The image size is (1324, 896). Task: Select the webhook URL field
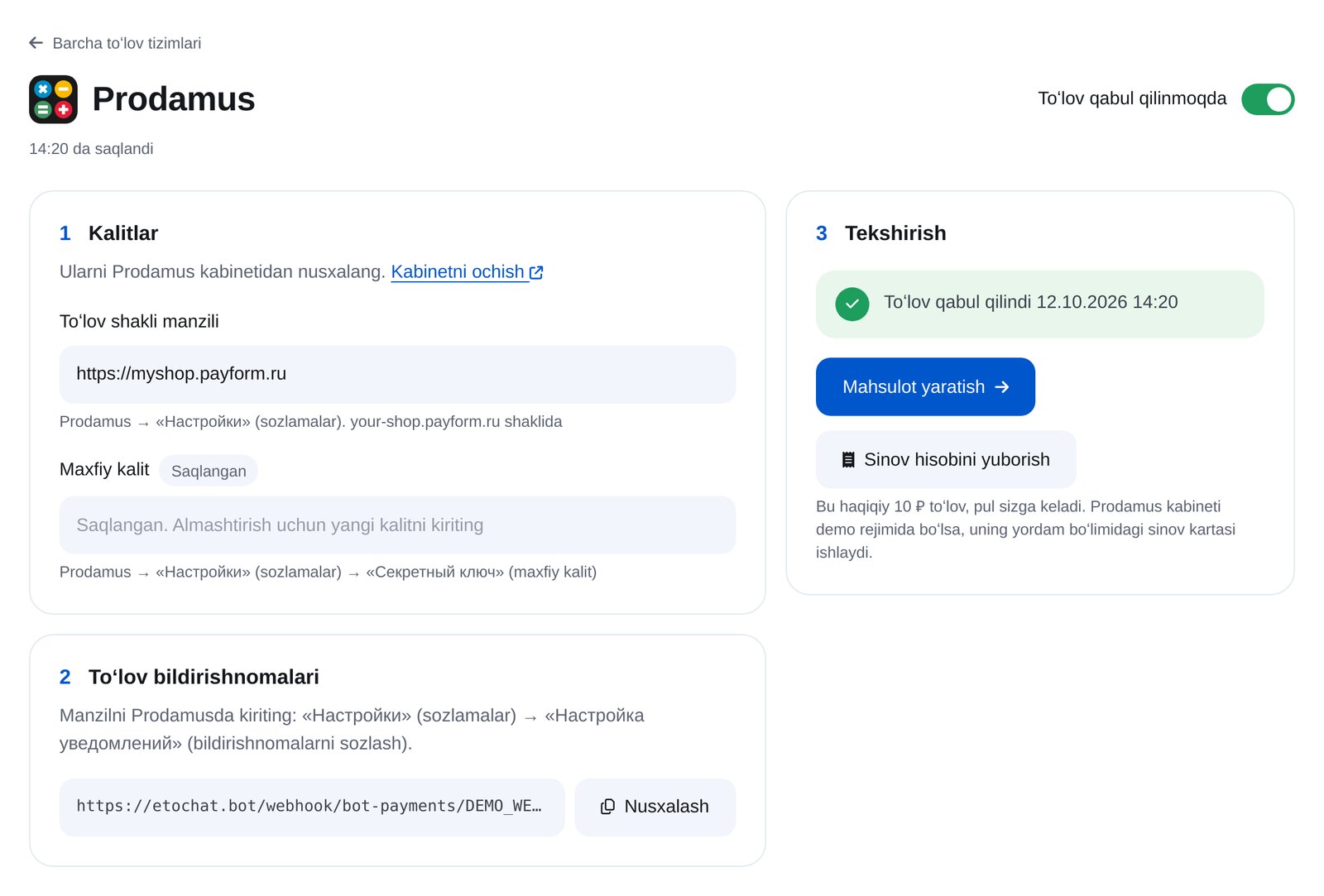tap(312, 807)
